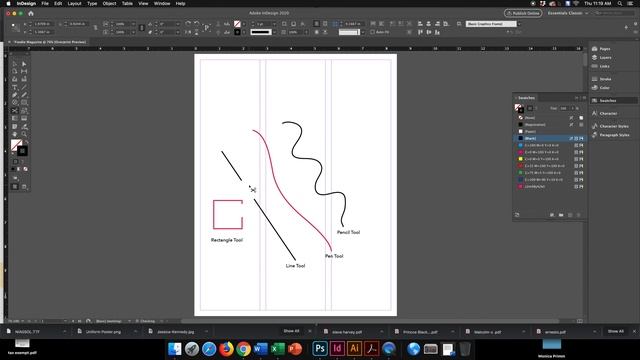Select the Paper swatch
The height and width of the screenshot is (360, 640).
pos(549,131)
